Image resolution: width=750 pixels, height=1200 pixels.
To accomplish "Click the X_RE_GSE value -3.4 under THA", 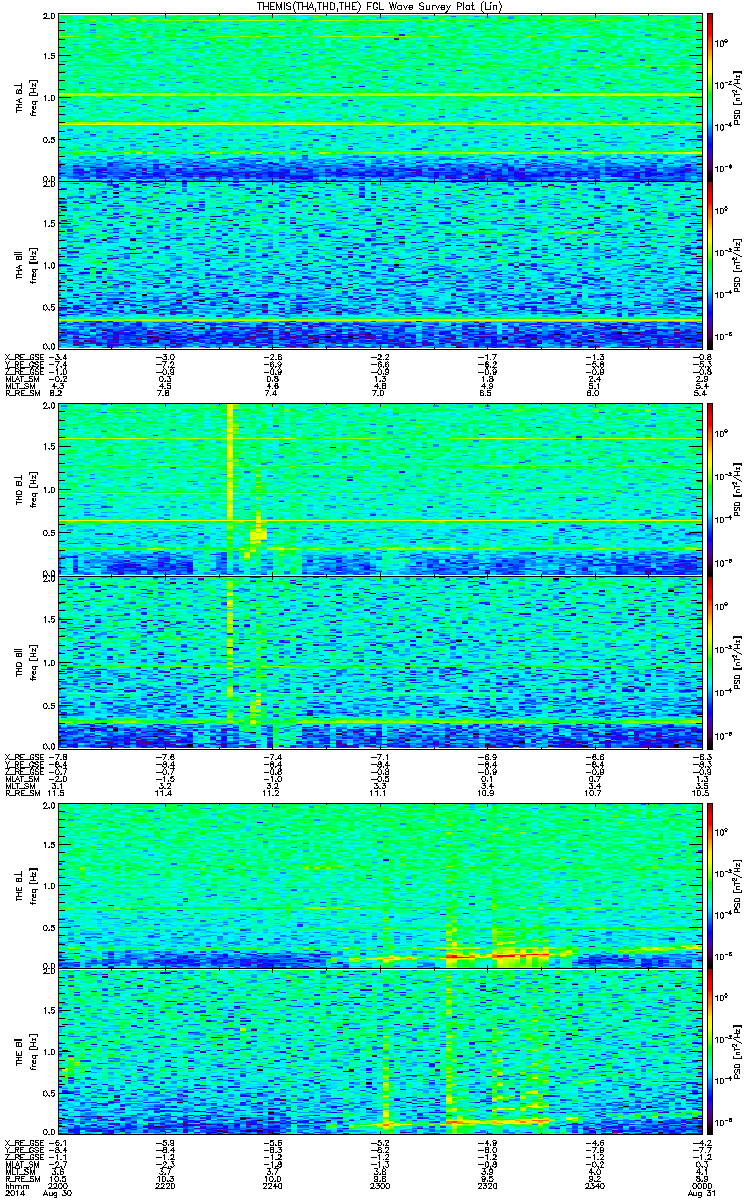I will tap(58, 357).
